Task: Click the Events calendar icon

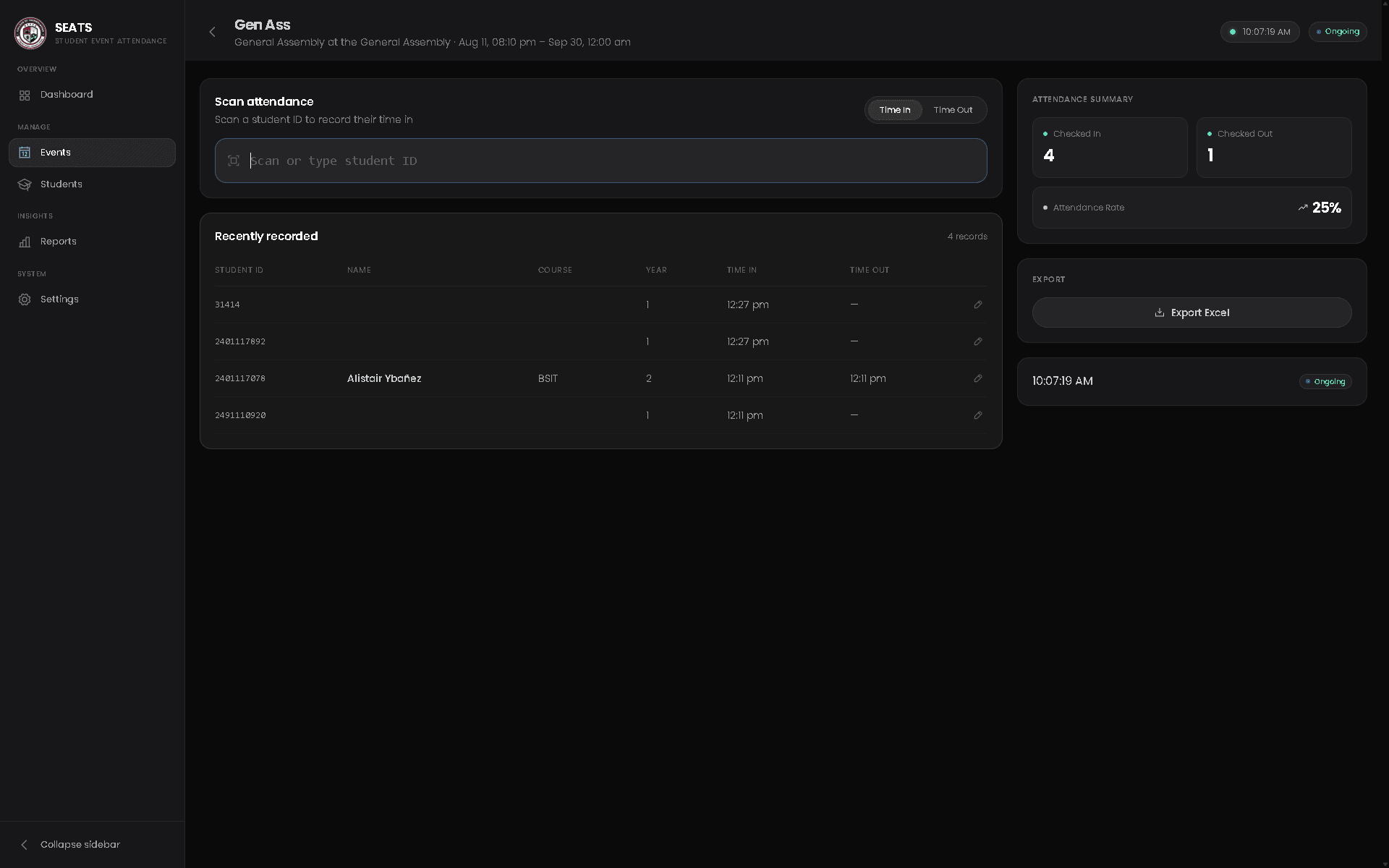Action: [25, 153]
